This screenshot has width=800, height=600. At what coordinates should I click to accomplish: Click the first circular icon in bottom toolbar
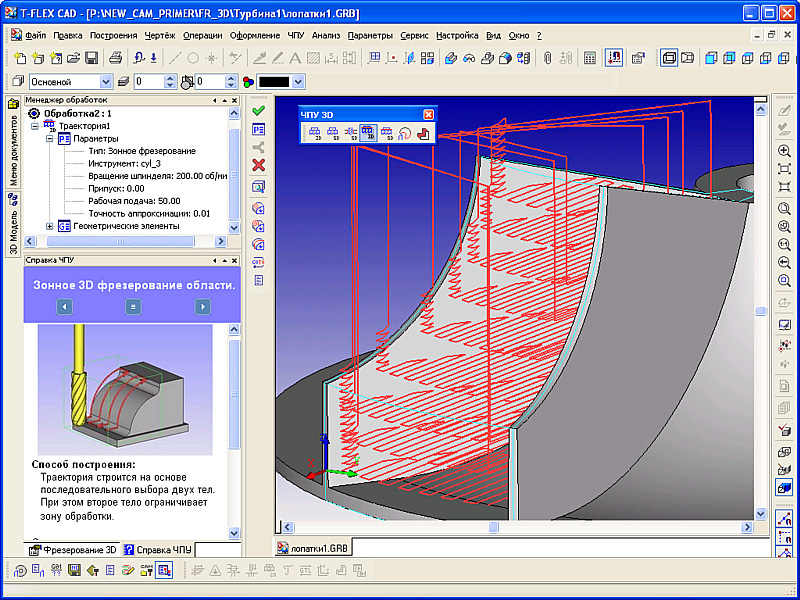pos(20,570)
